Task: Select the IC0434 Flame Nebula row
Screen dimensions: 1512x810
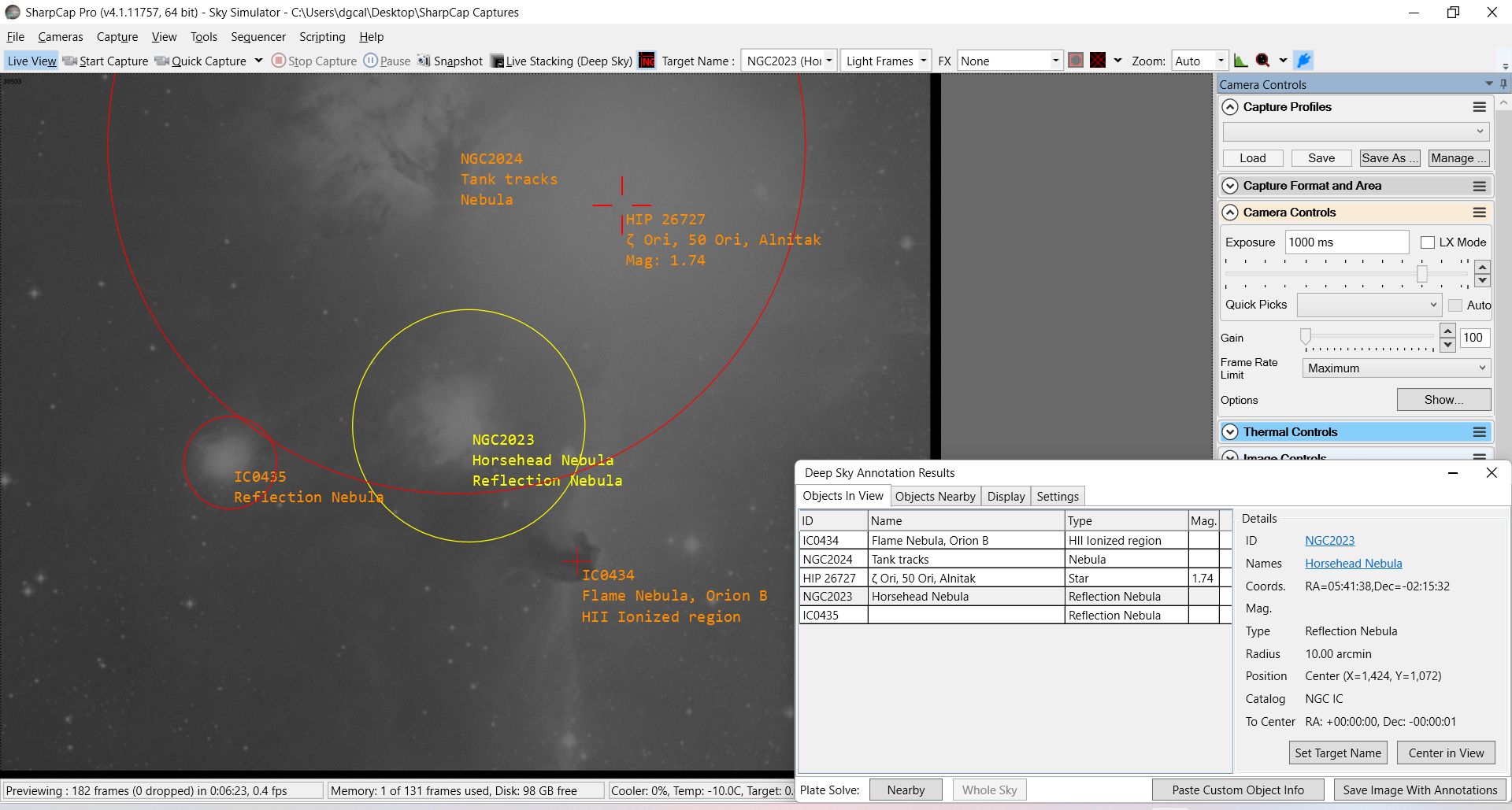Action: (1014, 541)
